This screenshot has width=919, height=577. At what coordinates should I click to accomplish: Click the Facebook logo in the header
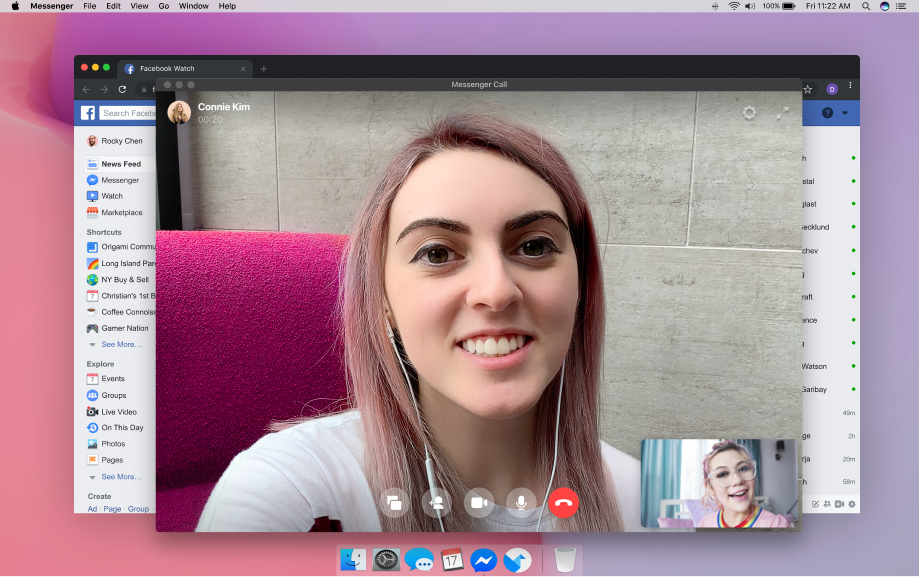click(x=88, y=113)
